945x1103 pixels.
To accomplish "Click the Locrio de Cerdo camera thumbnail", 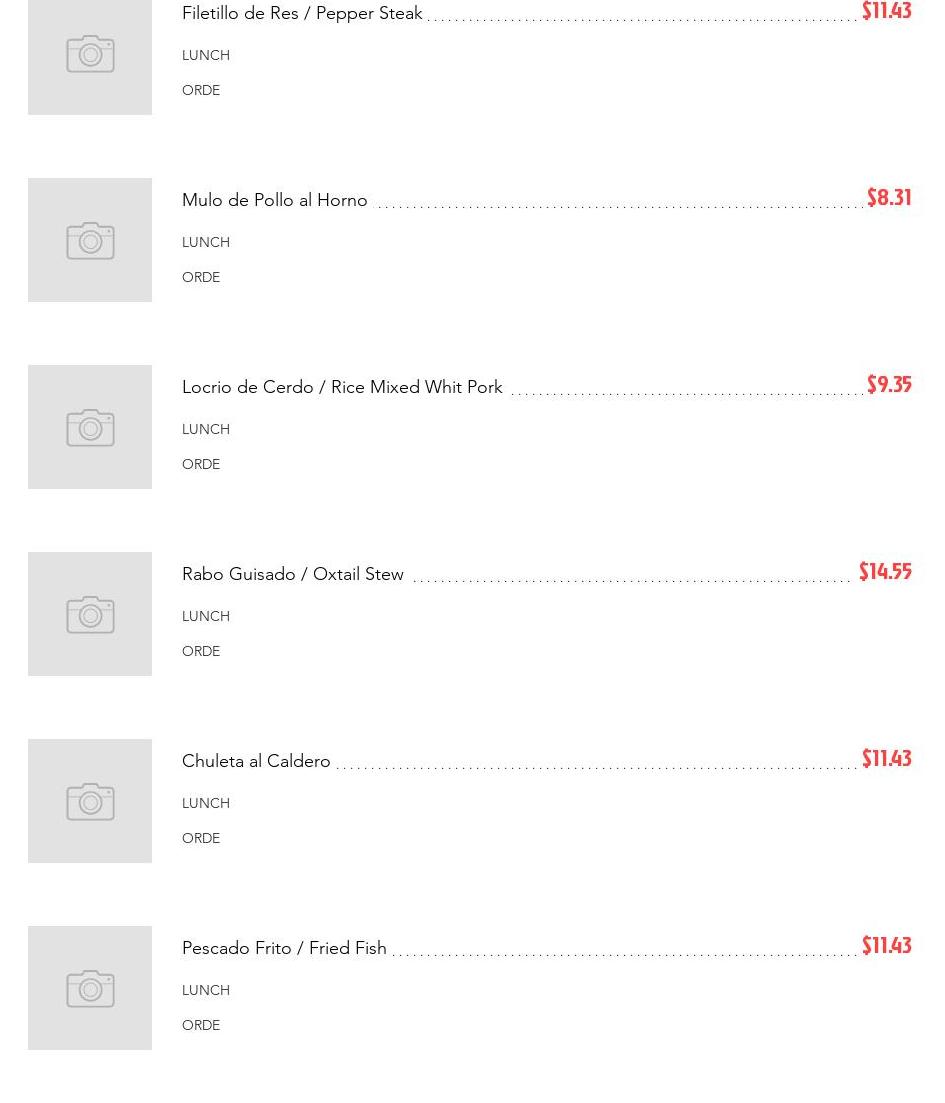I will tap(90, 427).
